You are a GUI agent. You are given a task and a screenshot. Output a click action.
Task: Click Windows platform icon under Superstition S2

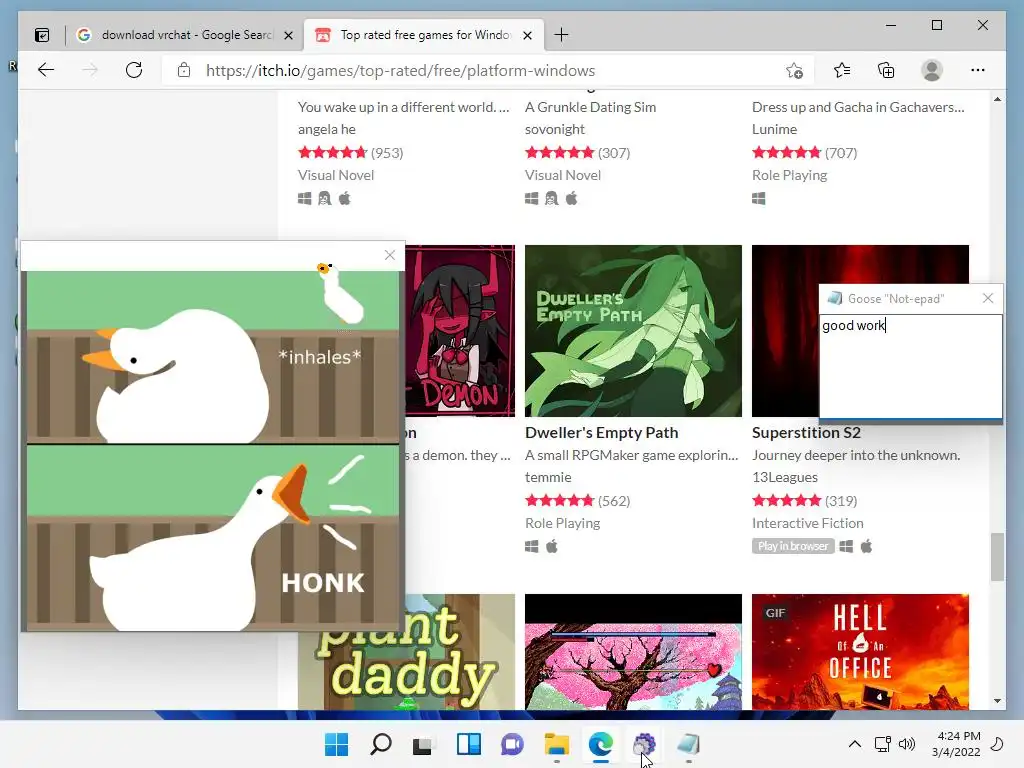point(846,546)
